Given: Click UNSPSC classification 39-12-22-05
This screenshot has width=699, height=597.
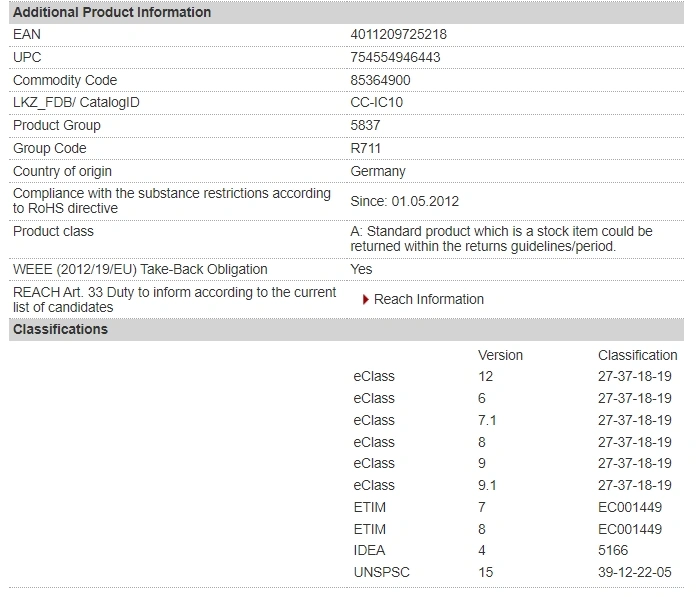Looking at the screenshot, I should click(635, 572).
